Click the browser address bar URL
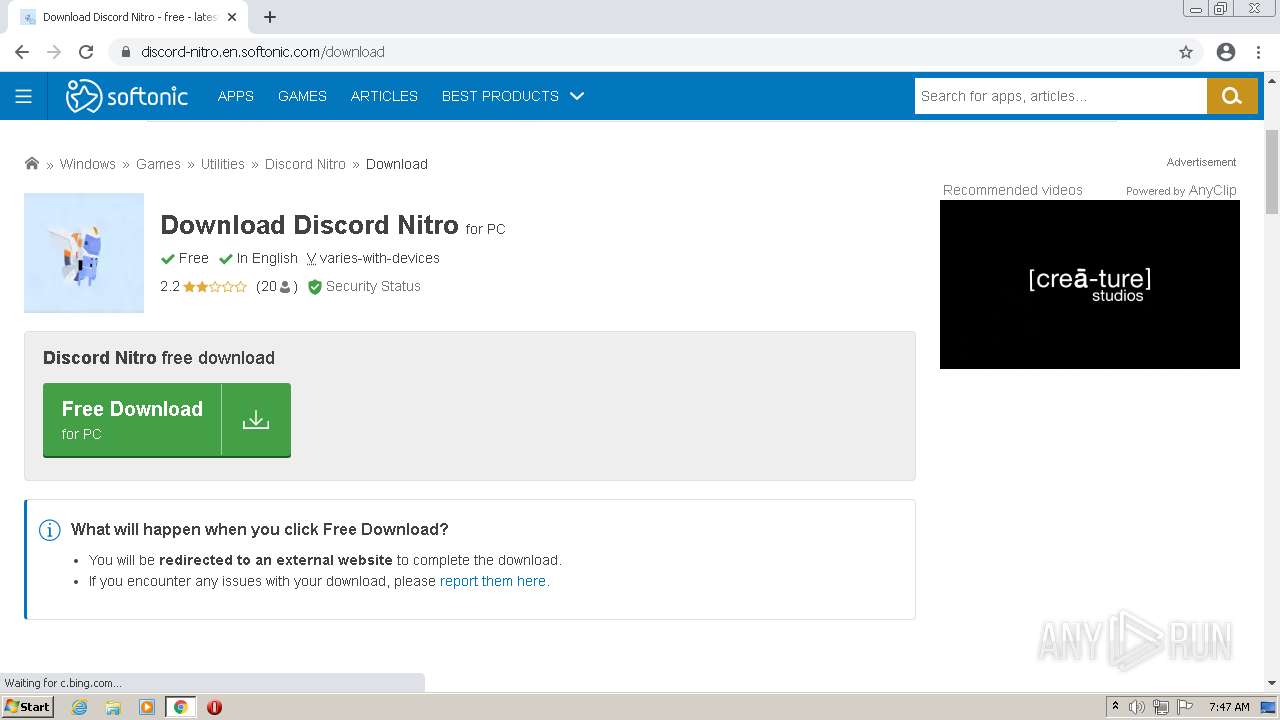 pyautogui.click(x=262, y=52)
